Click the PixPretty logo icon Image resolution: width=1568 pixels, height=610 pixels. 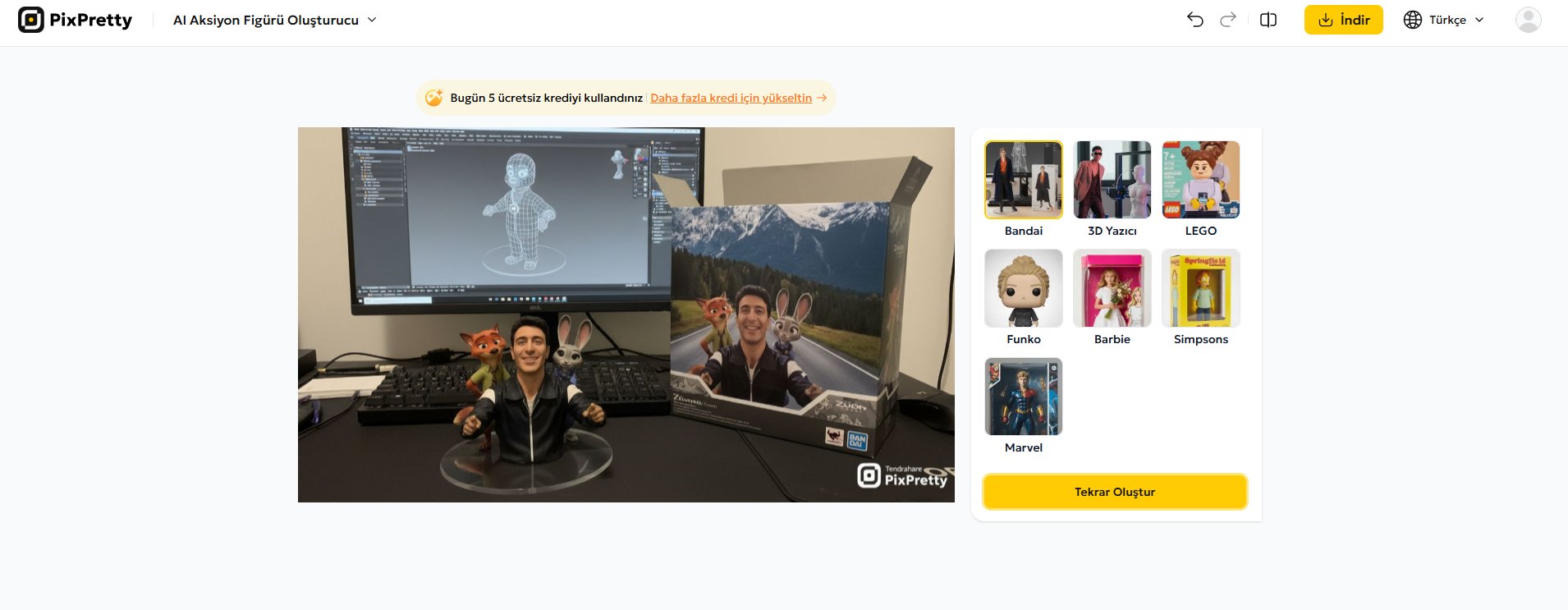click(31, 20)
